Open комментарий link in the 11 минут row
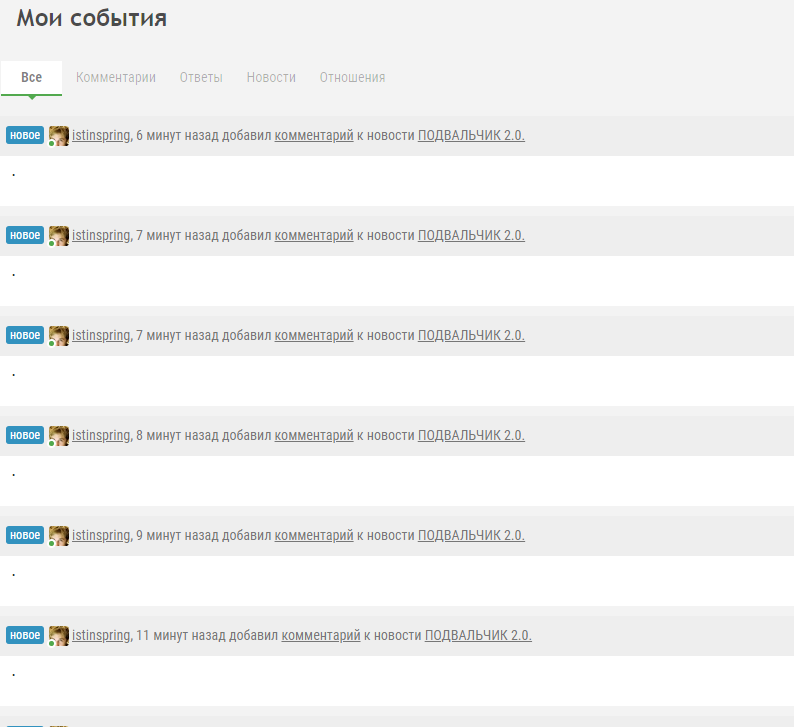This screenshot has height=727, width=794. click(x=321, y=635)
